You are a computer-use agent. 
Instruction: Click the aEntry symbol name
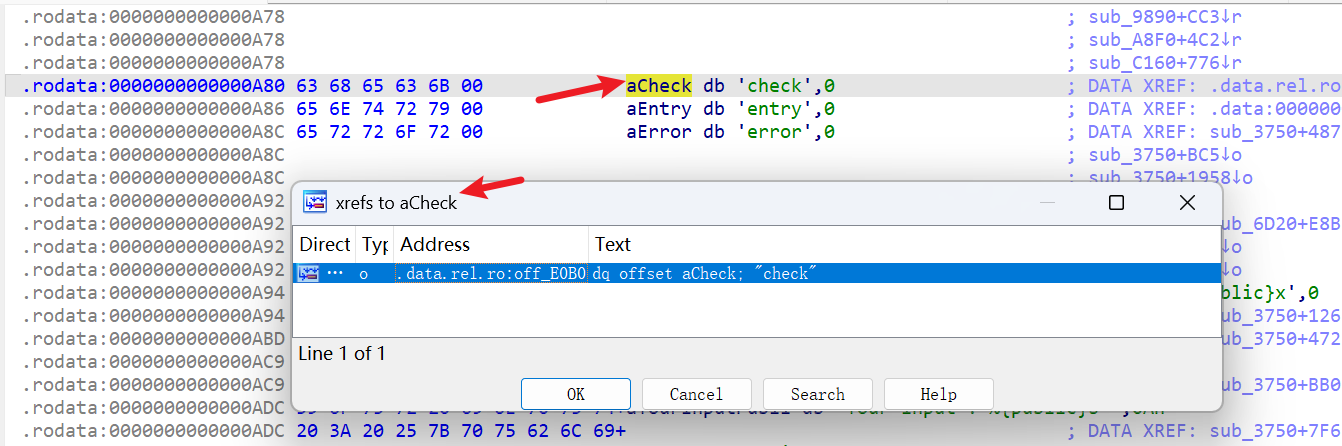[x=659, y=109]
